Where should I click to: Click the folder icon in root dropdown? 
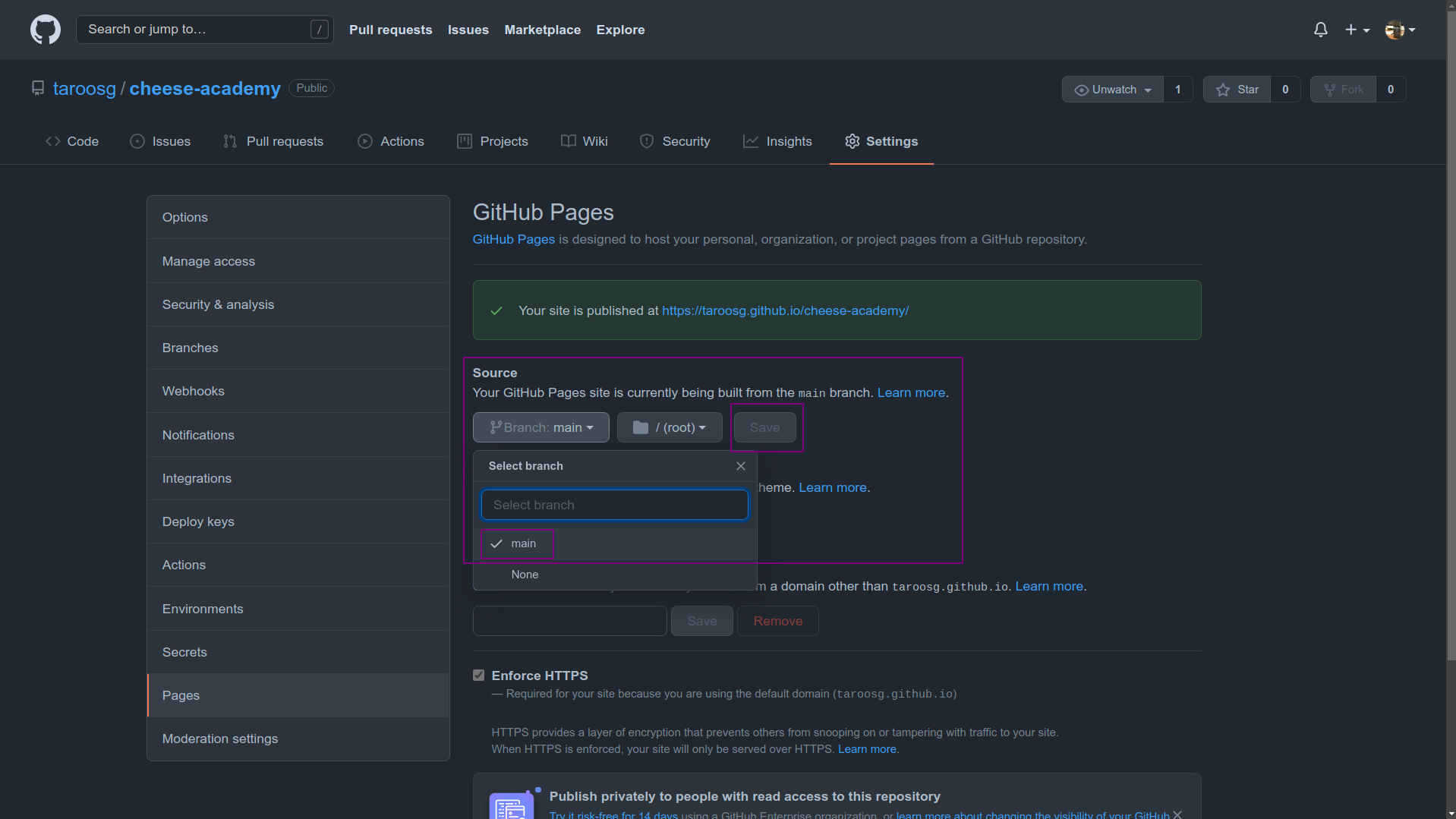pos(640,427)
